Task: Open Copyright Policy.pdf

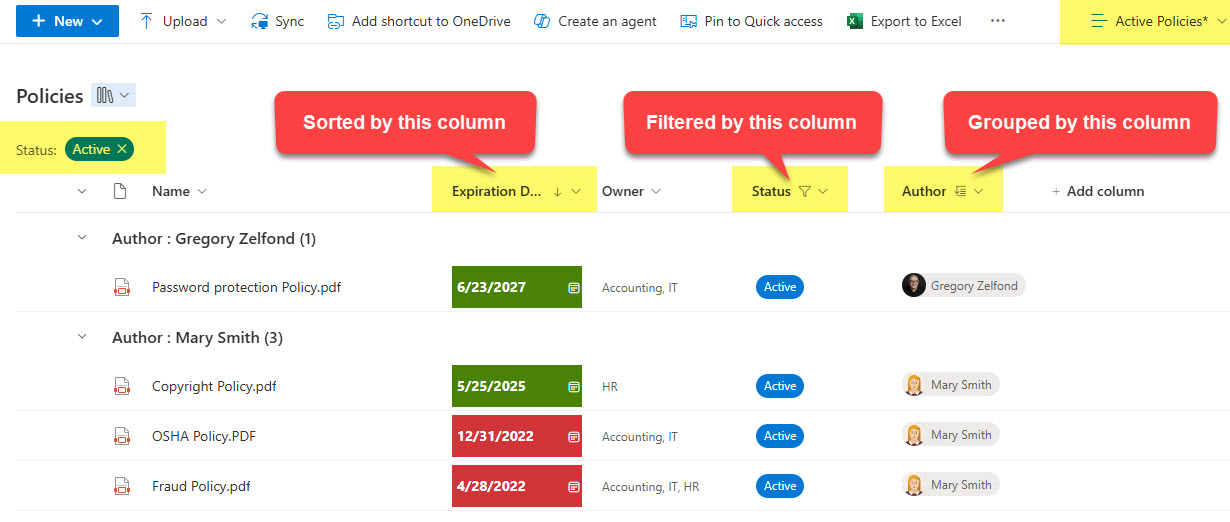Action: click(214, 386)
